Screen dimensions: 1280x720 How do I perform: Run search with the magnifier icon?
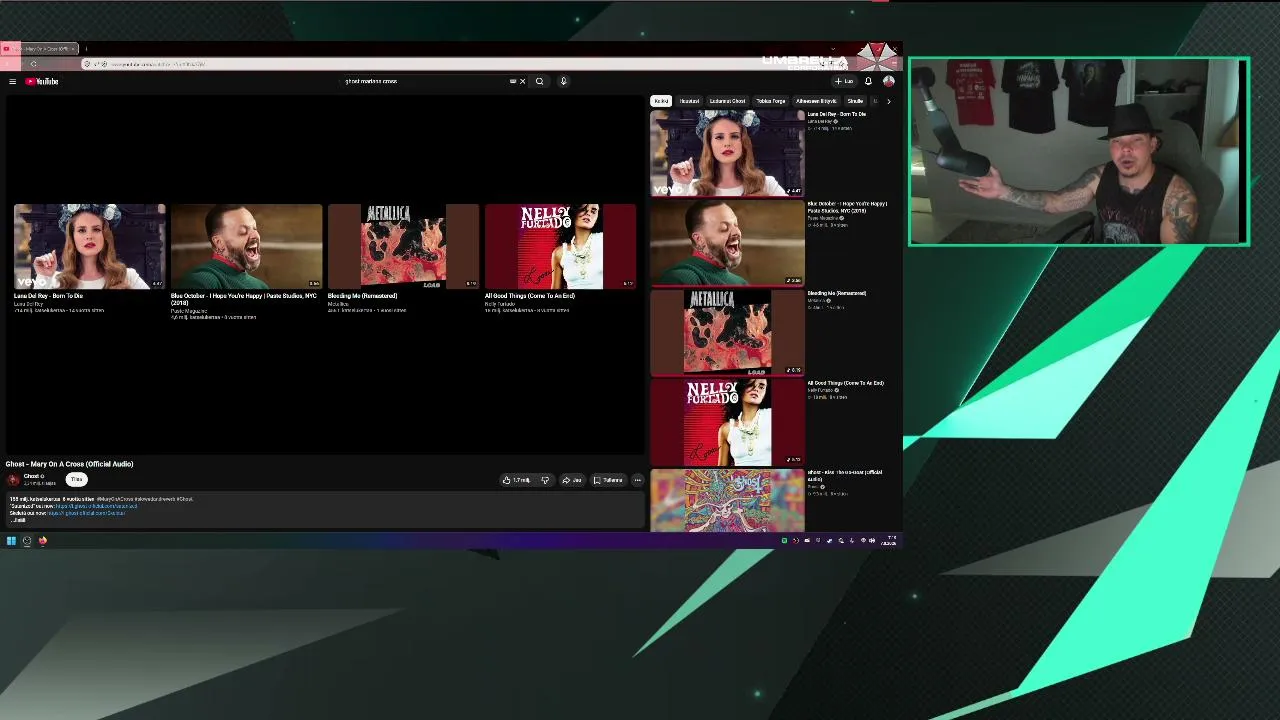coord(539,81)
